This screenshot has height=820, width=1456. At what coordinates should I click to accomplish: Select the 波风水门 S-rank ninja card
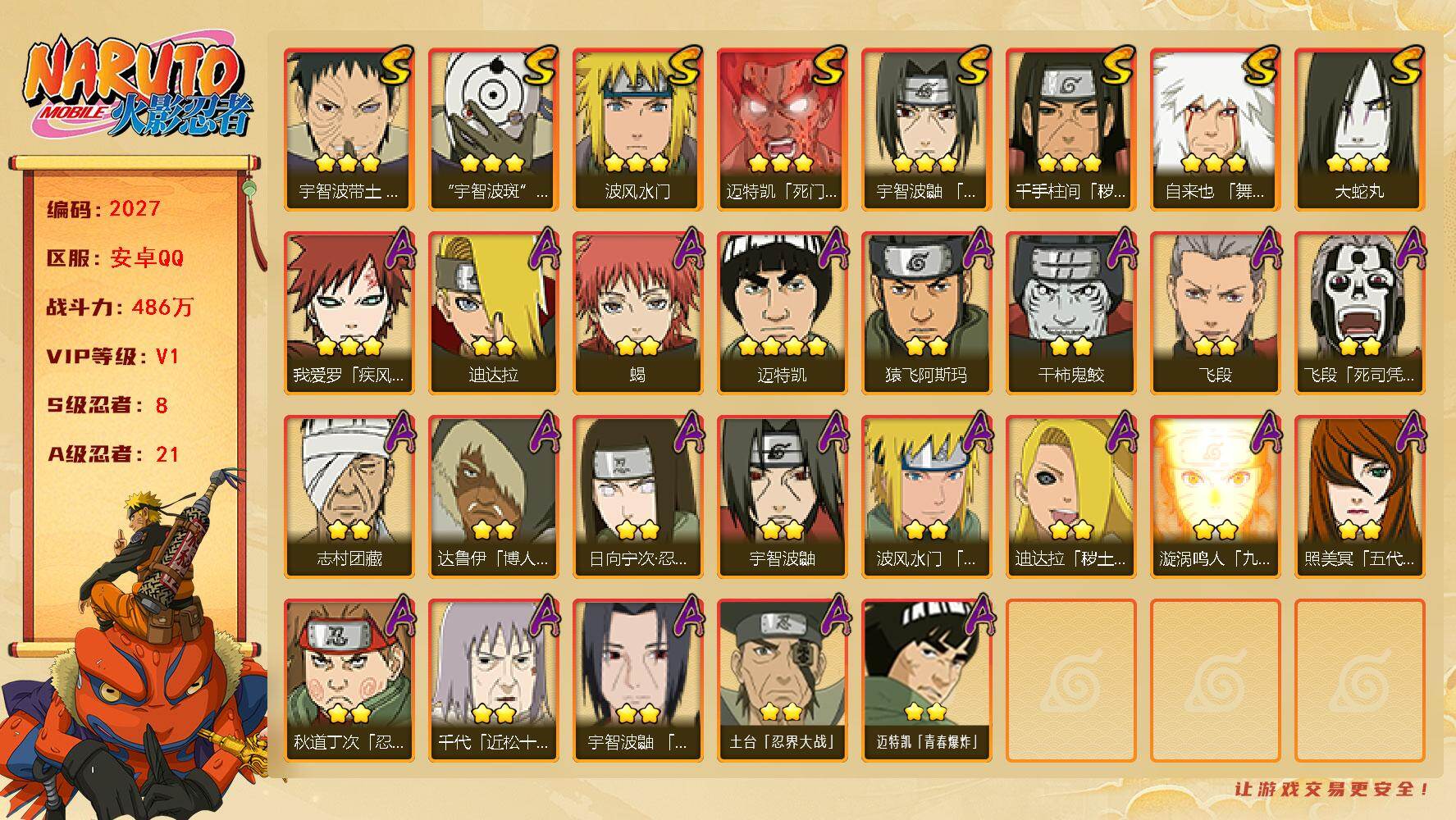637,130
